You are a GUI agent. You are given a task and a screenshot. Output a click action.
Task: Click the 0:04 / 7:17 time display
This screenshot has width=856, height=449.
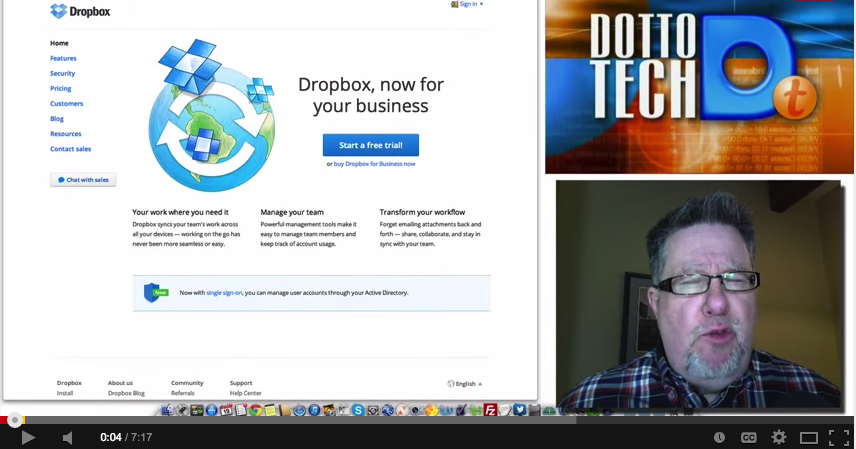pyautogui.click(x=126, y=438)
